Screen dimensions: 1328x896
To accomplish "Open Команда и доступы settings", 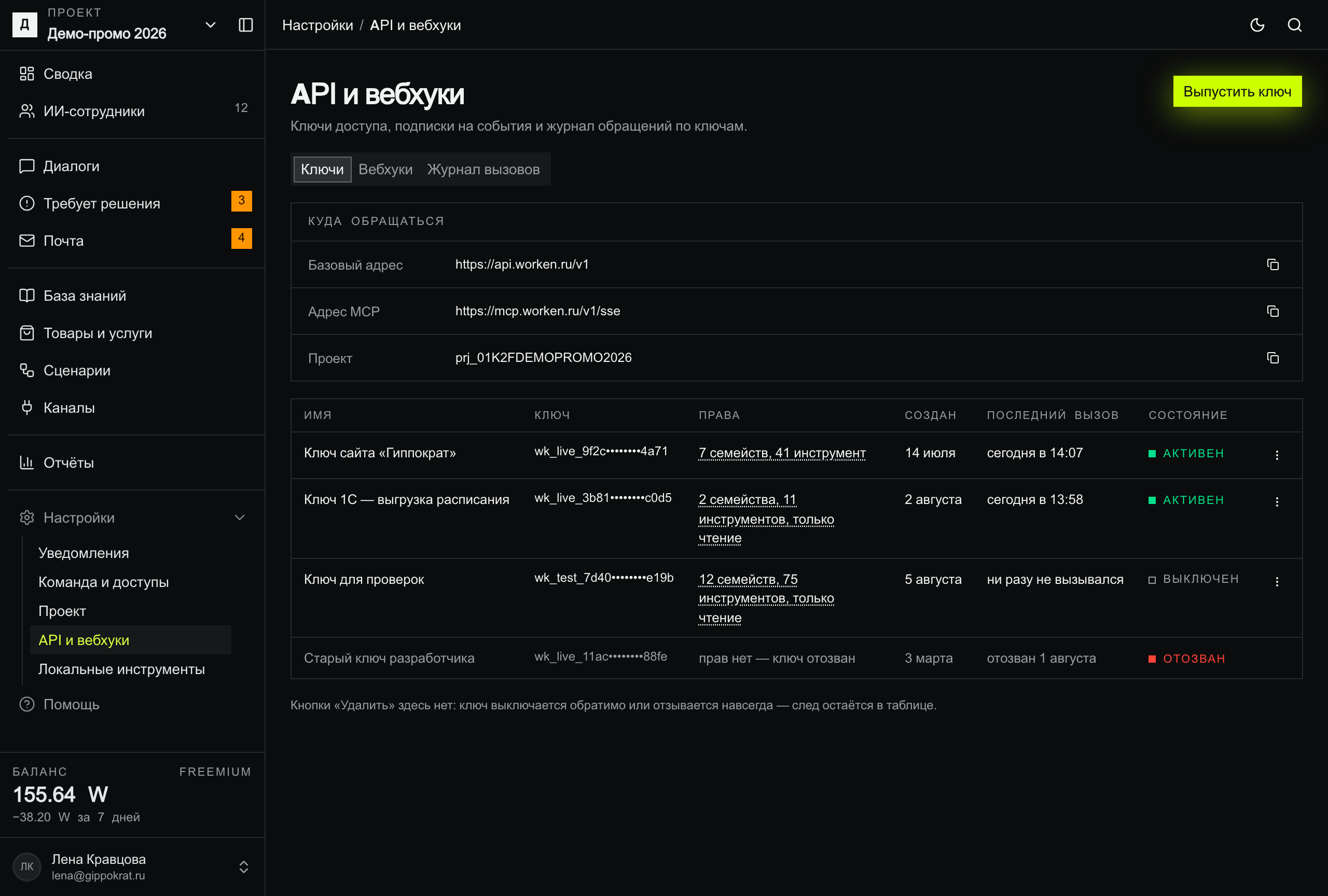I will (x=130, y=582).
